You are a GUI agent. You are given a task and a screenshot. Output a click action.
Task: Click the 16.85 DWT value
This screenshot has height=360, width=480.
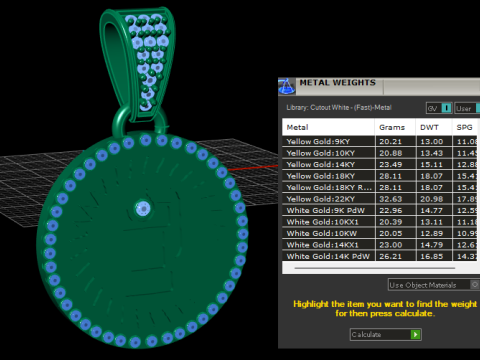point(431,256)
